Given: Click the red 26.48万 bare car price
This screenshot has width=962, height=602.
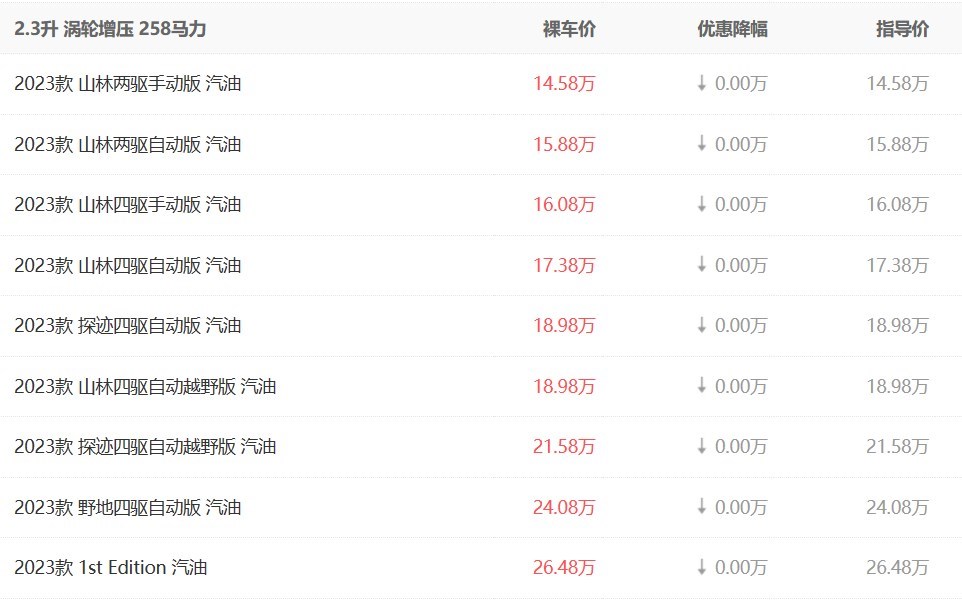Looking at the screenshot, I should point(564,567).
